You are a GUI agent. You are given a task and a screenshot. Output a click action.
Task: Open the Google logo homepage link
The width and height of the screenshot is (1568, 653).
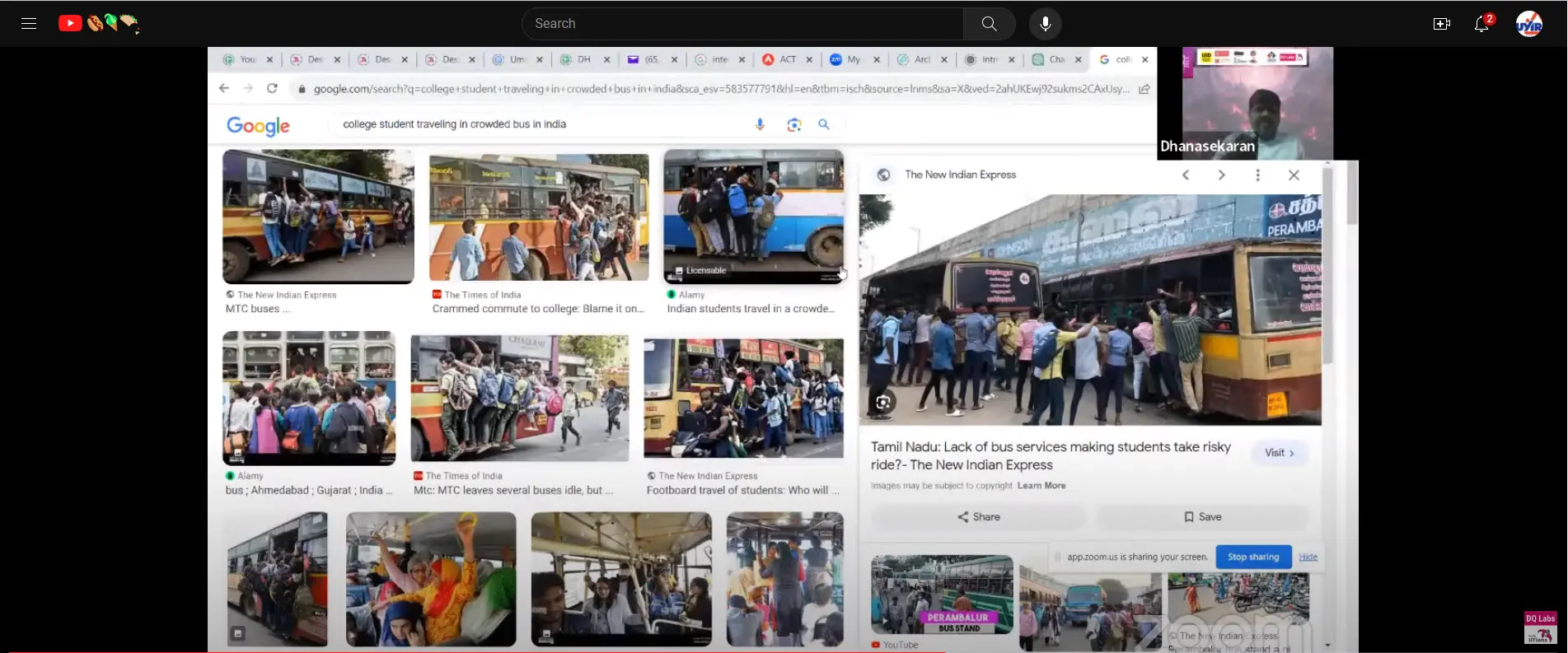[258, 125]
